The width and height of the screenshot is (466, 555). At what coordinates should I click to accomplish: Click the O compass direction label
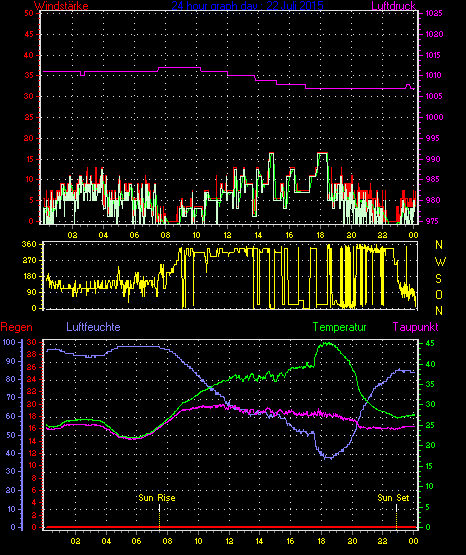tap(439, 294)
